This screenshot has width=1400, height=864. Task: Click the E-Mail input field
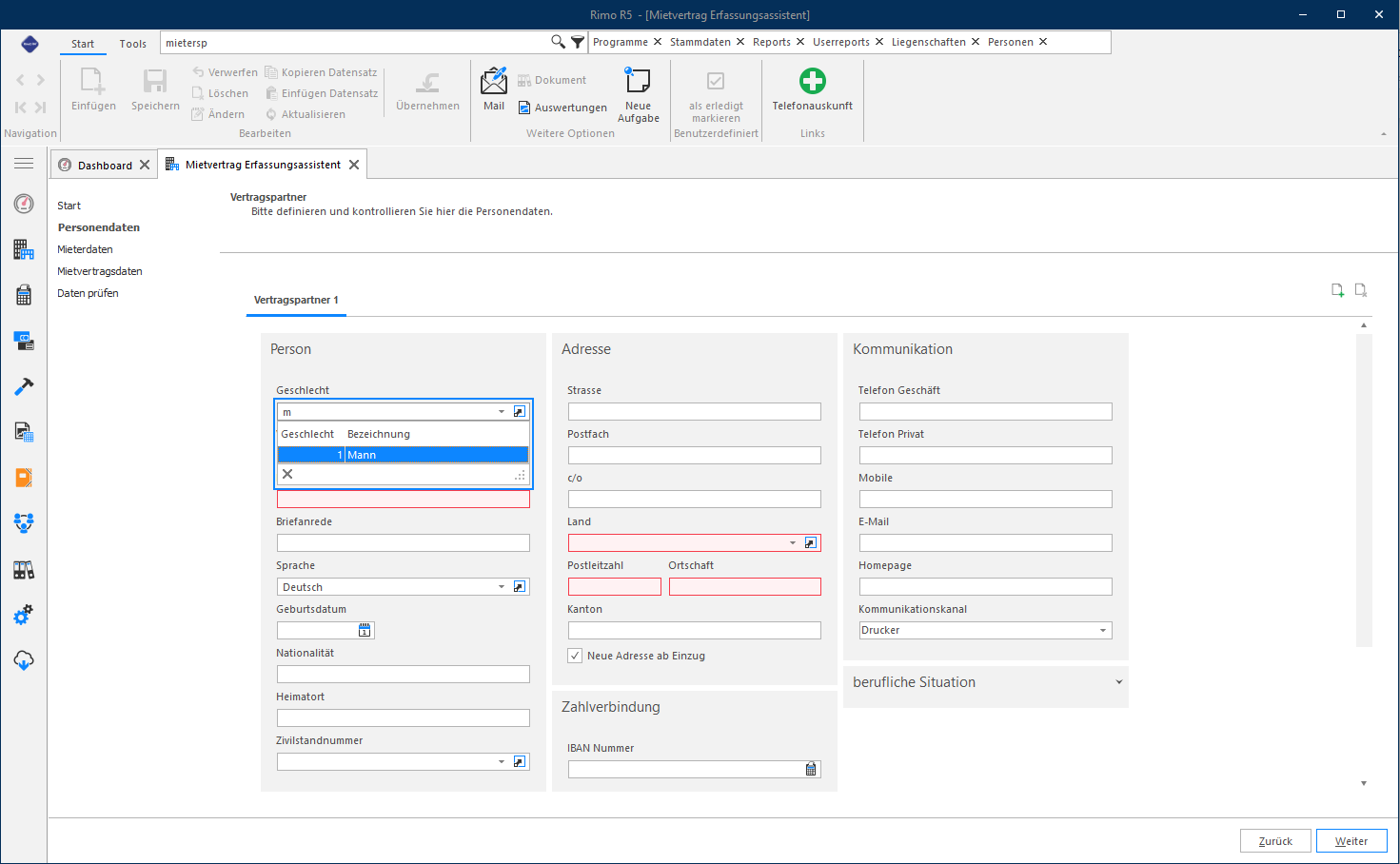[x=986, y=543]
